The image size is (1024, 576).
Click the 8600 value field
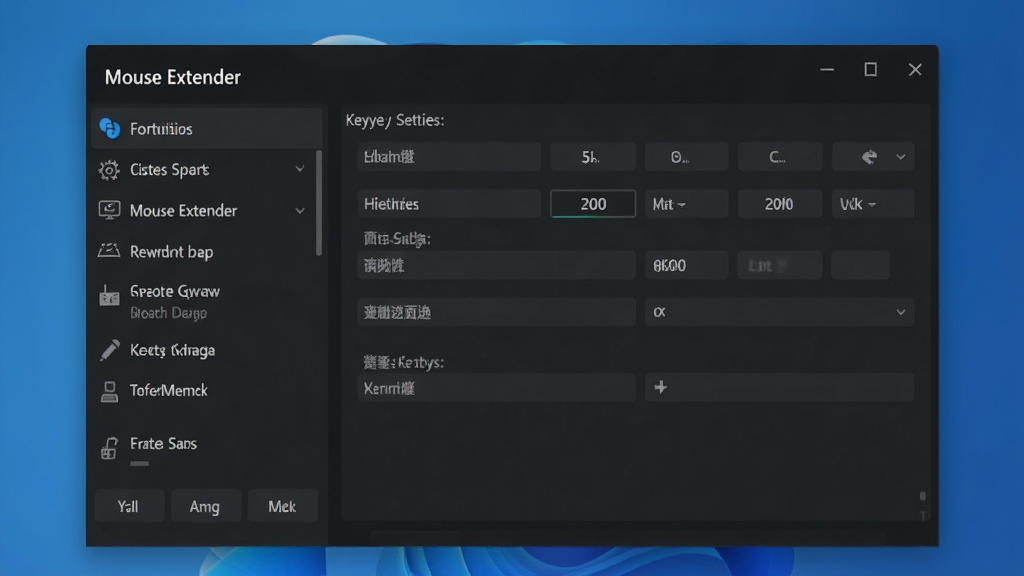[x=686, y=265]
